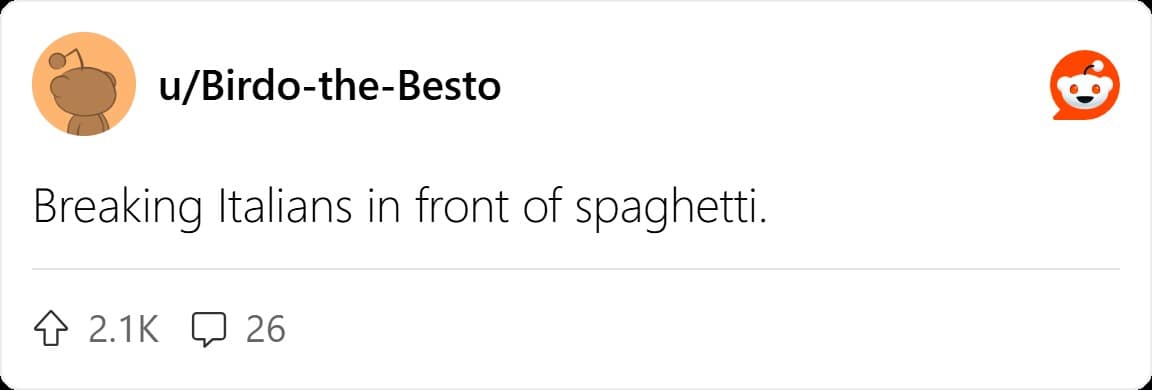Image resolution: width=1152 pixels, height=390 pixels.
Task: Click the divider line below the post
Action: 576,270
